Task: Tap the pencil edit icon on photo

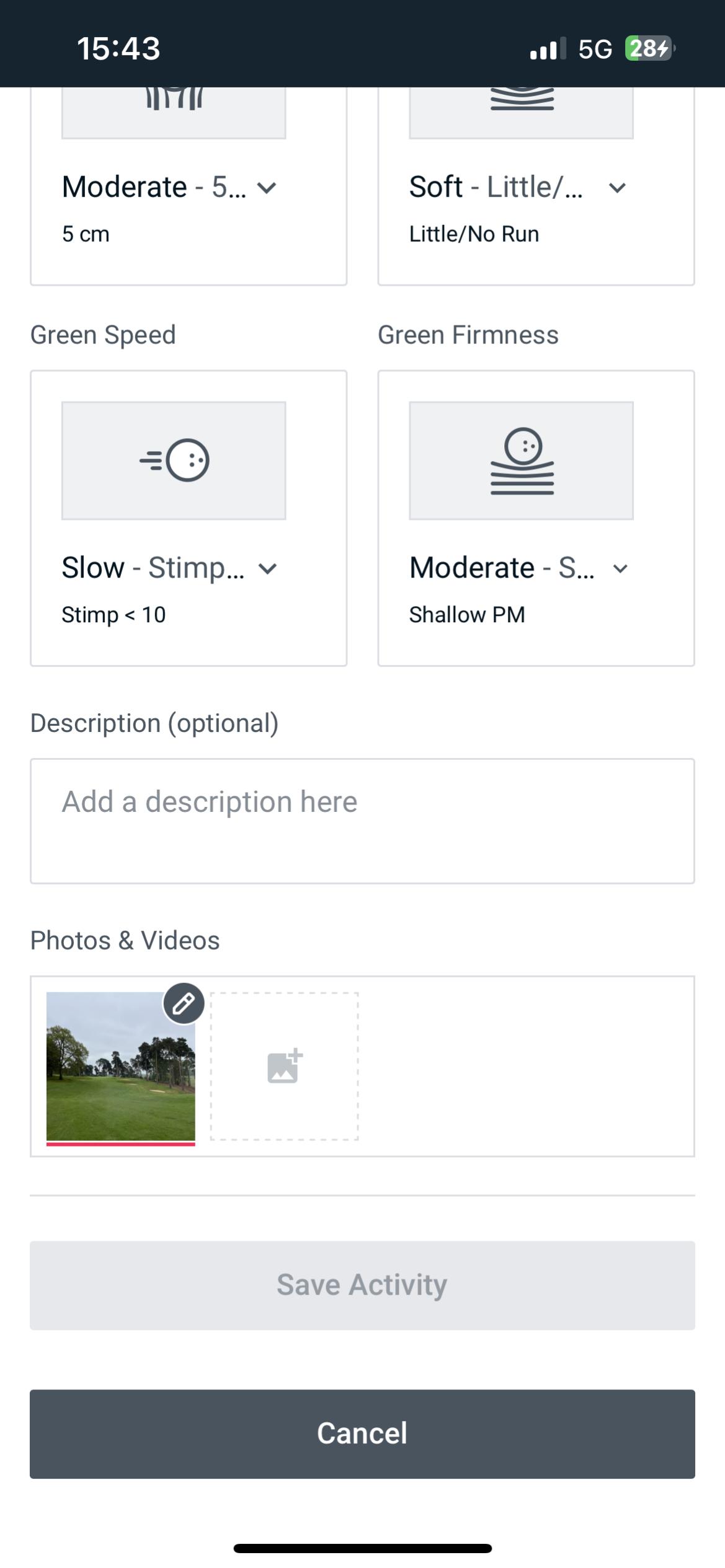Action: coord(184,1003)
